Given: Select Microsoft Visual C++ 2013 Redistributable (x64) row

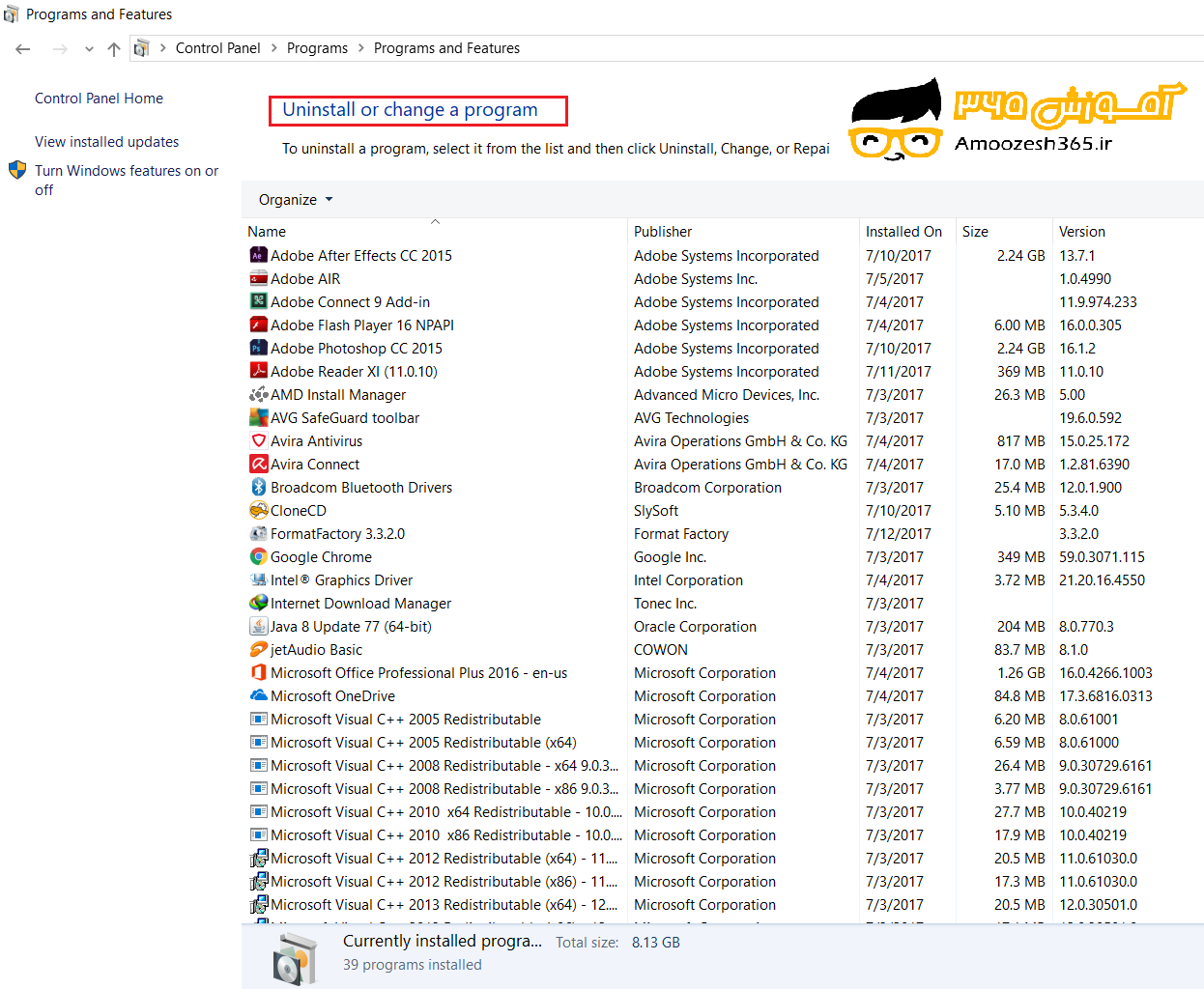Looking at the screenshot, I should point(723,904).
